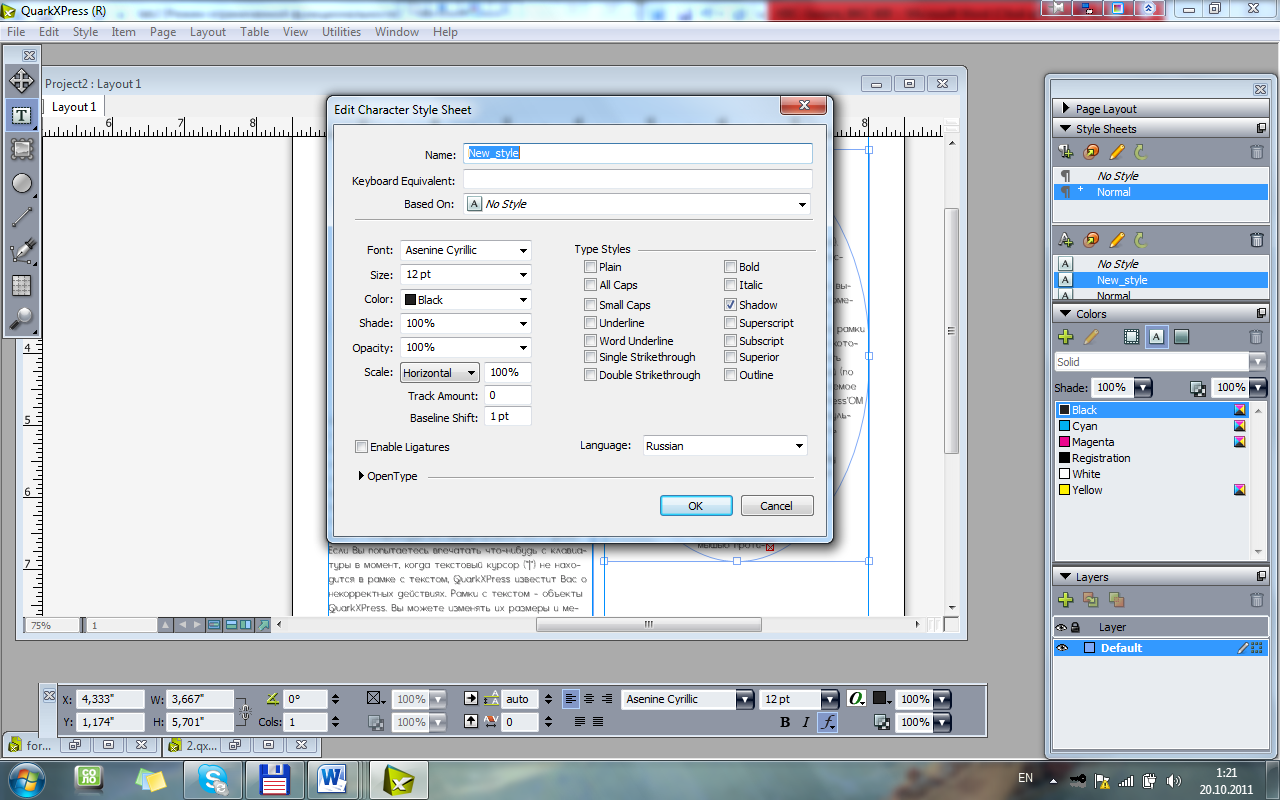Toggle eye visibility of Default layer
This screenshot has height=800, width=1280.
pos(1062,648)
